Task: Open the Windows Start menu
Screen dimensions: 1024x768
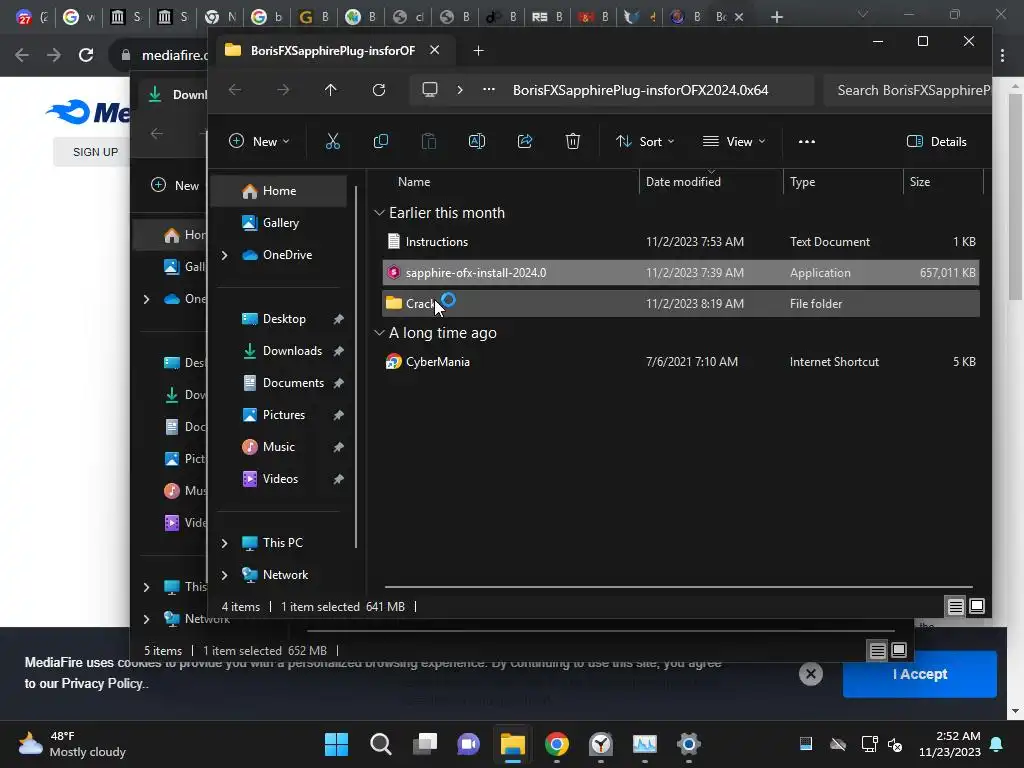Action: tap(336, 744)
